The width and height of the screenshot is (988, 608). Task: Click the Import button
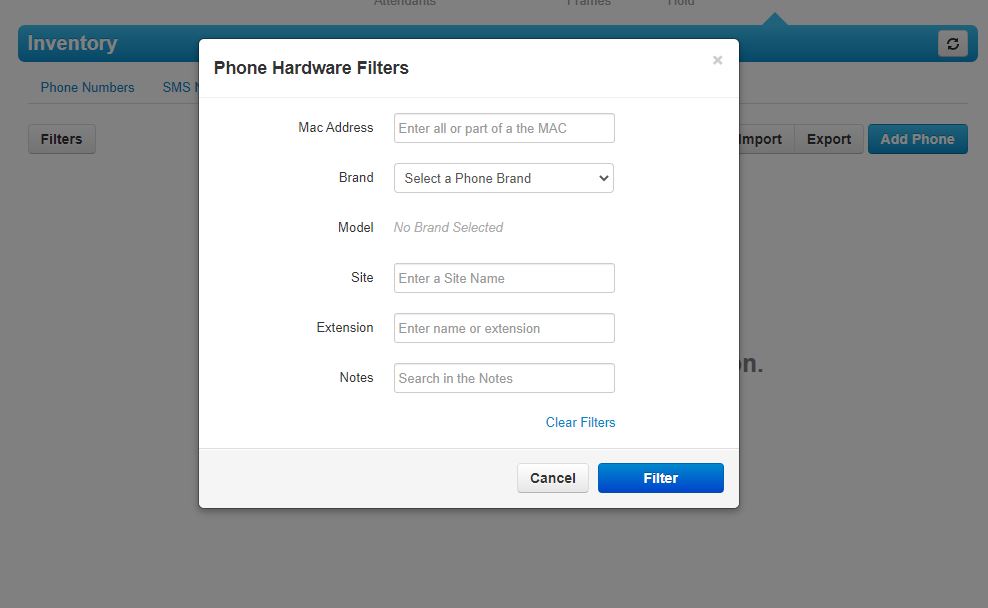click(764, 139)
